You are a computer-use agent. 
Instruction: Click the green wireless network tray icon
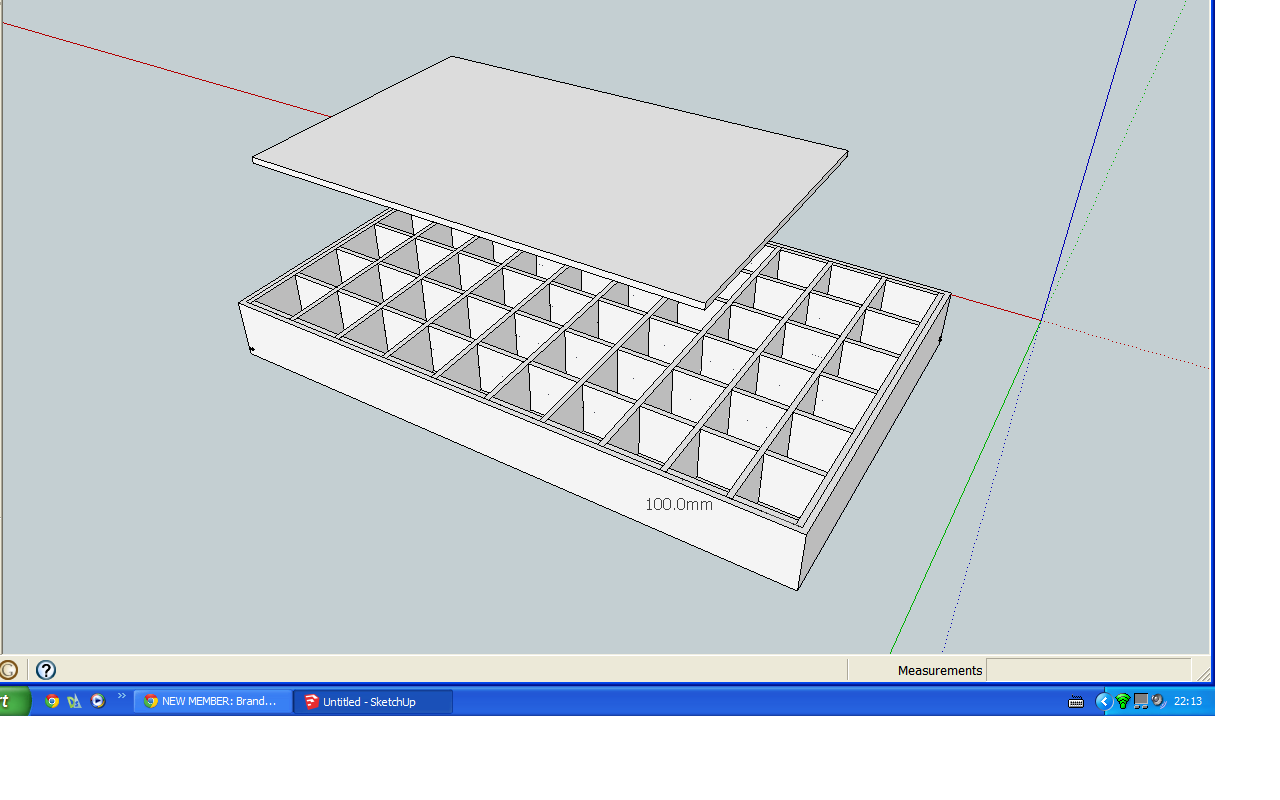tap(1122, 701)
